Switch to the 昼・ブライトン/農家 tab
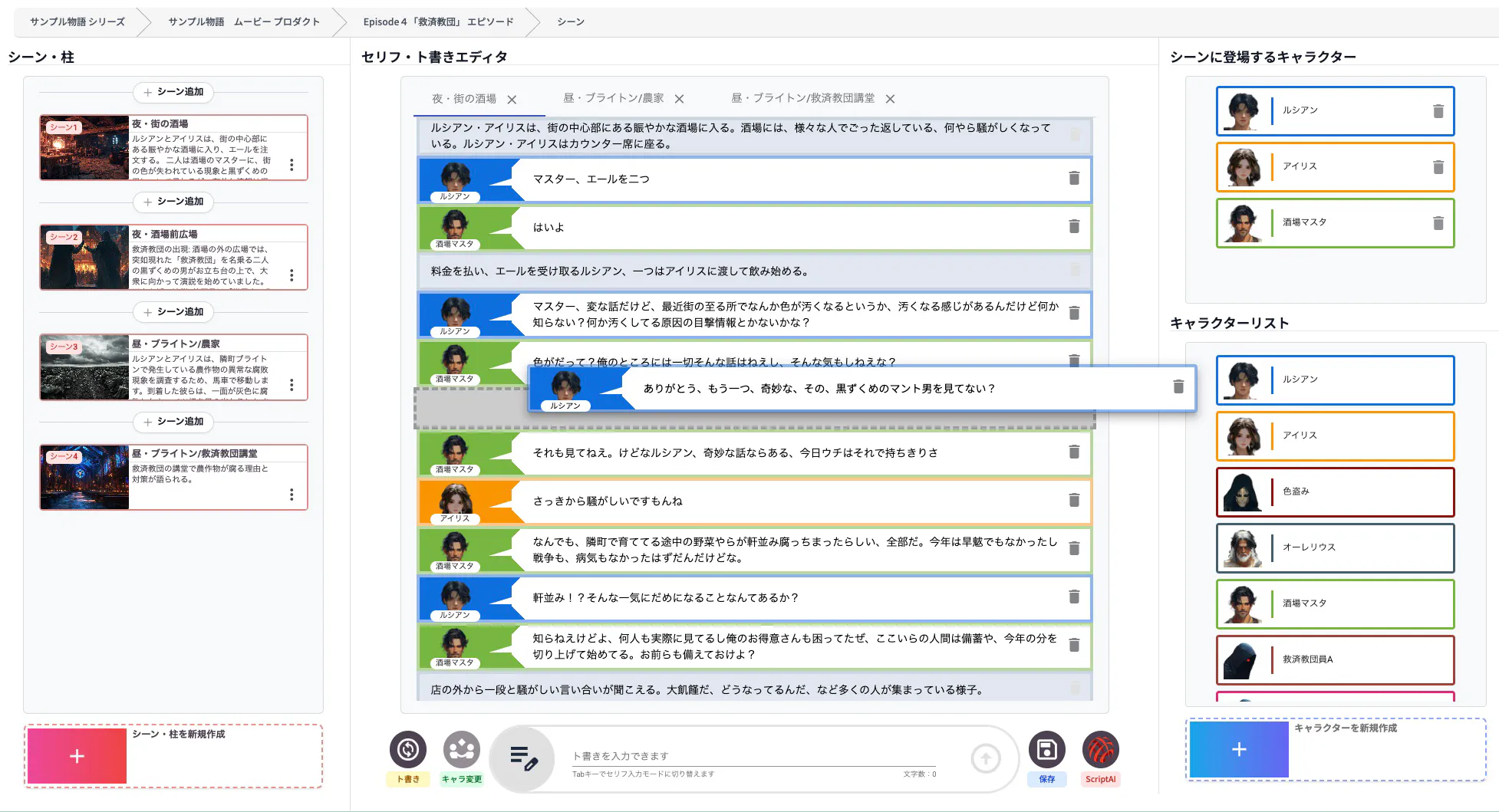Image resolution: width=1499 pixels, height=812 pixels. [x=613, y=98]
